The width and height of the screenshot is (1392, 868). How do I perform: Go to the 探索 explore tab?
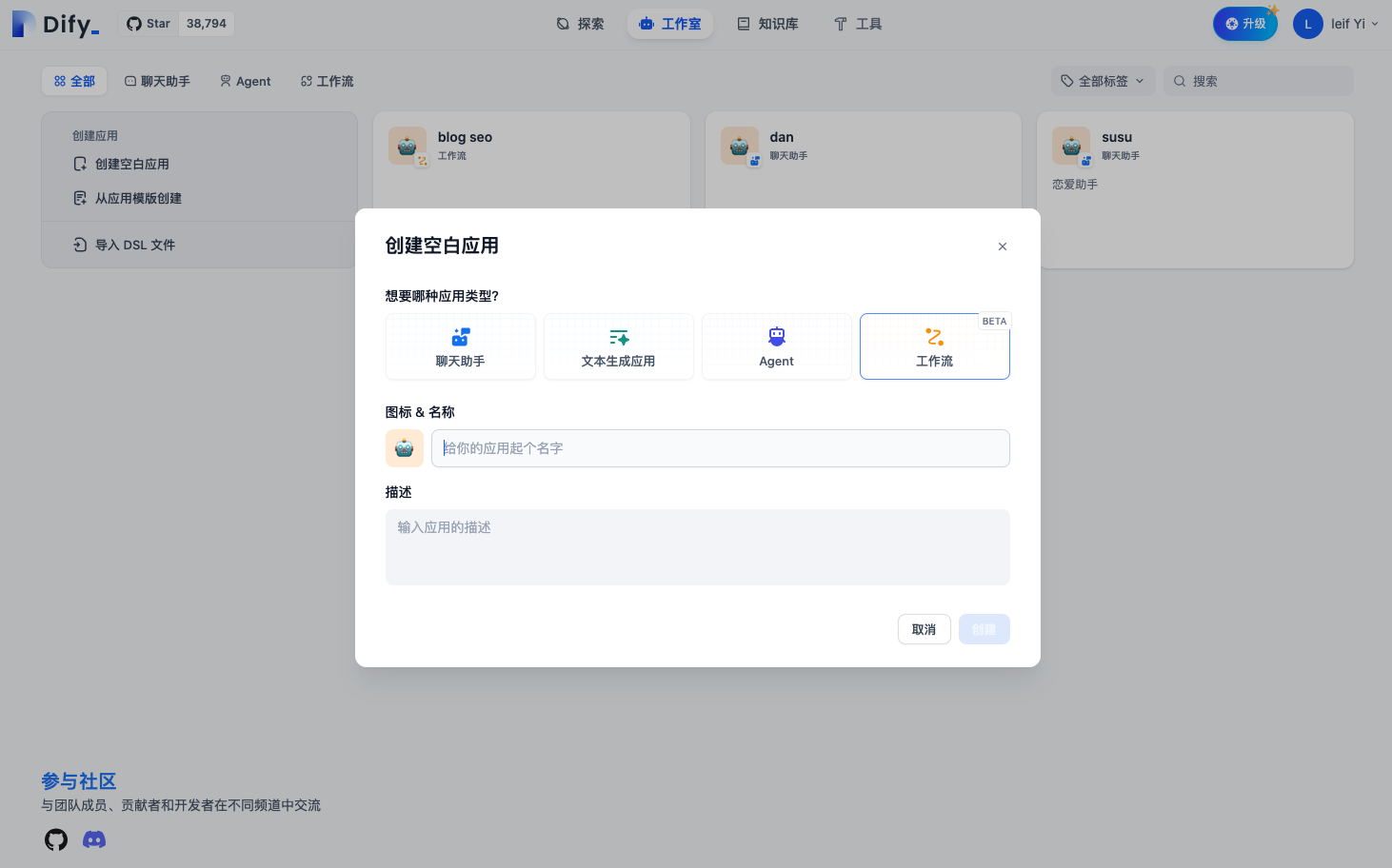pyautogui.click(x=580, y=24)
